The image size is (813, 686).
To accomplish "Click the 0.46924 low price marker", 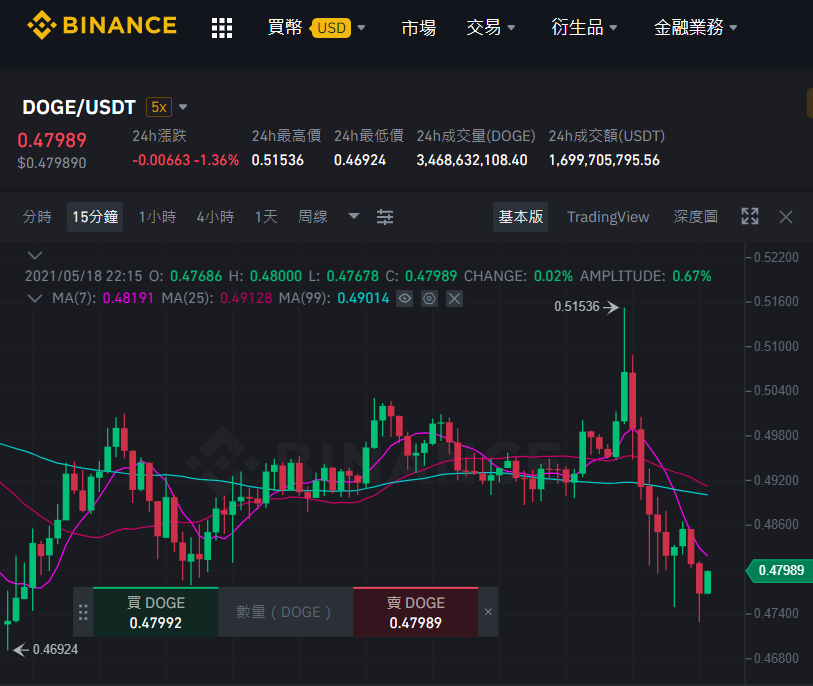I will pyautogui.click(x=46, y=649).
